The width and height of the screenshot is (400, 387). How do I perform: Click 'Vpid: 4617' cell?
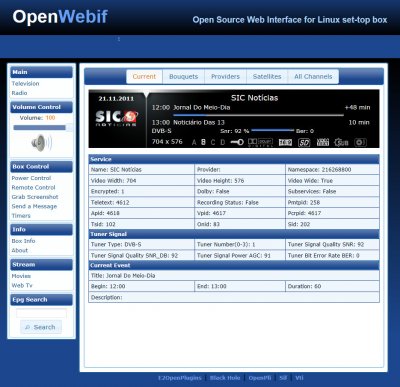pyautogui.click(x=240, y=213)
